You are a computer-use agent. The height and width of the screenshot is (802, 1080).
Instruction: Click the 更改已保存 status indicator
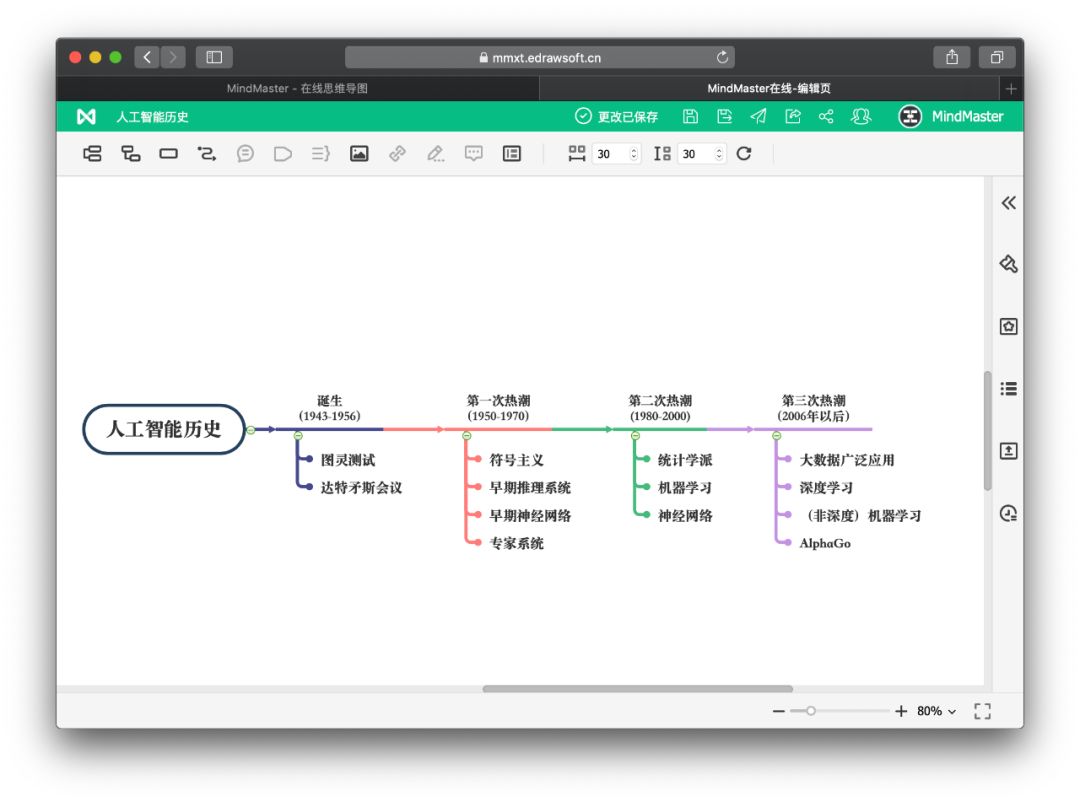click(616, 116)
